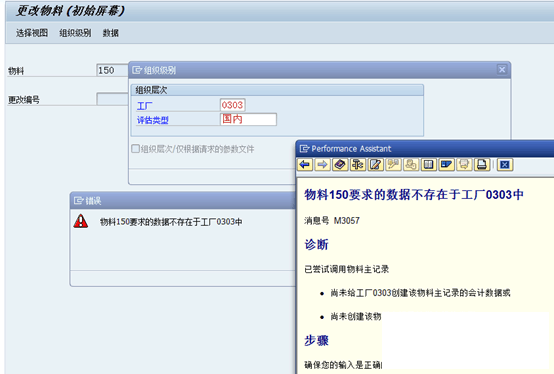The height and width of the screenshot is (374, 554).
Task: Close Performance Assistant via toolbar X icon
Action: (505, 165)
